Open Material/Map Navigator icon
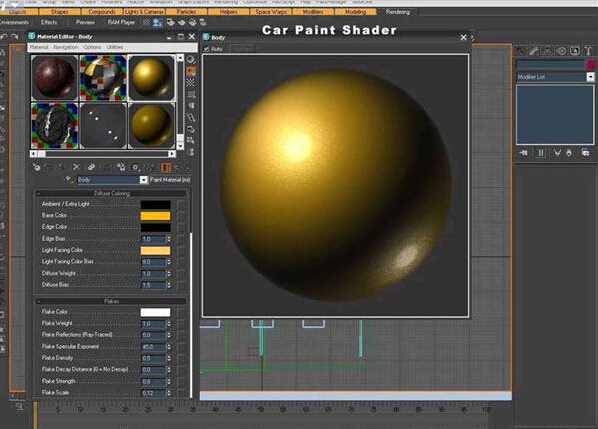 191,152
